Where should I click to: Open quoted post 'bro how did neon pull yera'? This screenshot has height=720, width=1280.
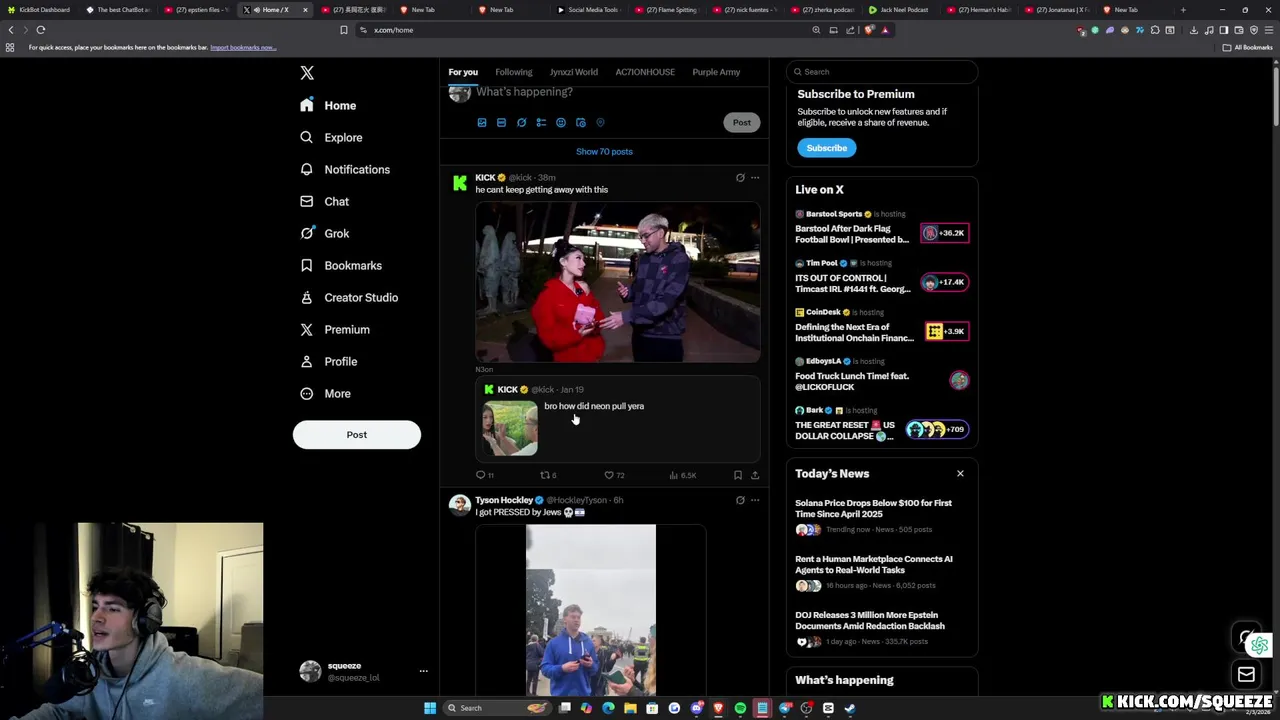(x=617, y=419)
